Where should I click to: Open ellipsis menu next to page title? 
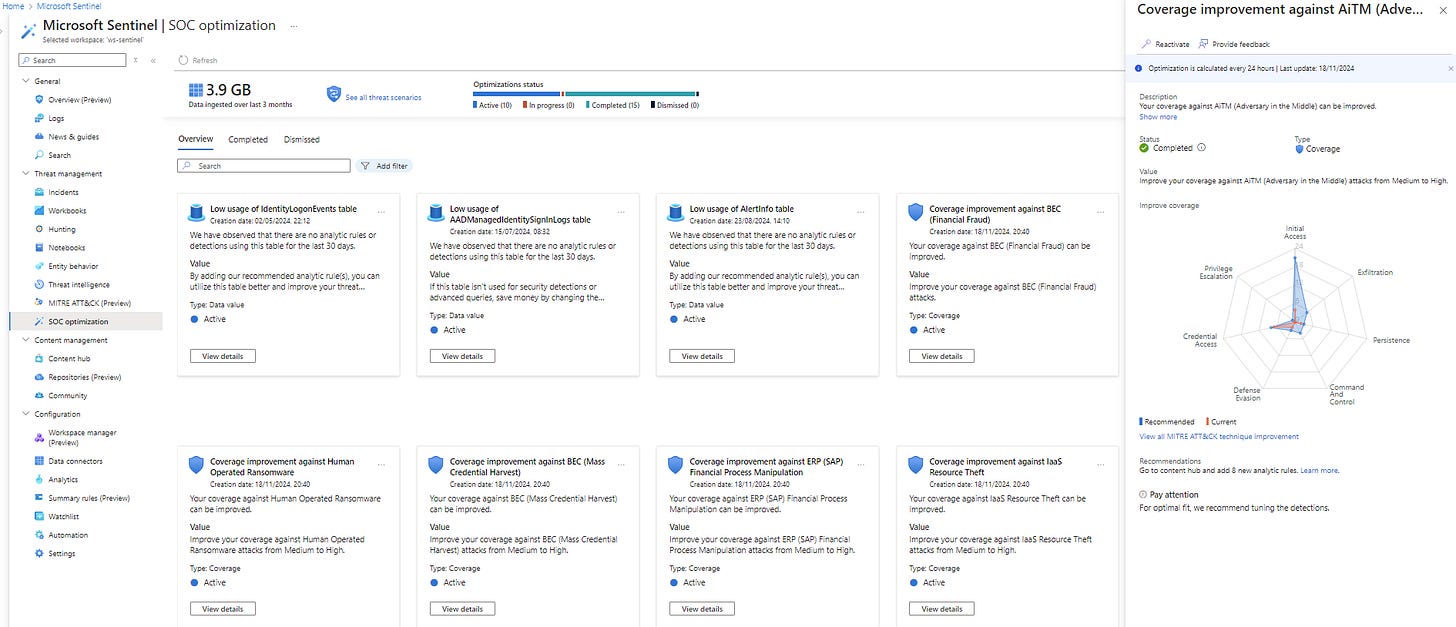click(x=293, y=26)
